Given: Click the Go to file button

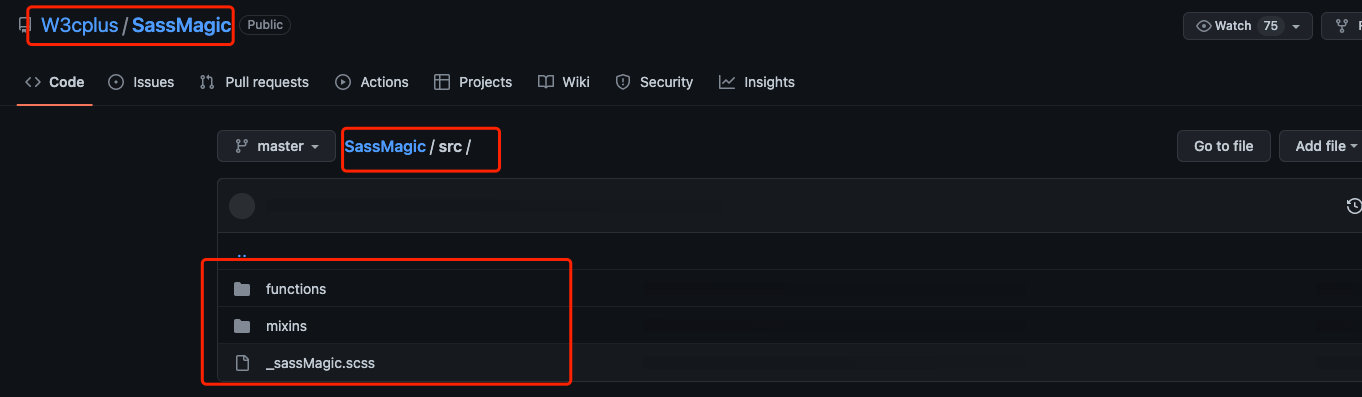Looking at the screenshot, I should 1223,146.
